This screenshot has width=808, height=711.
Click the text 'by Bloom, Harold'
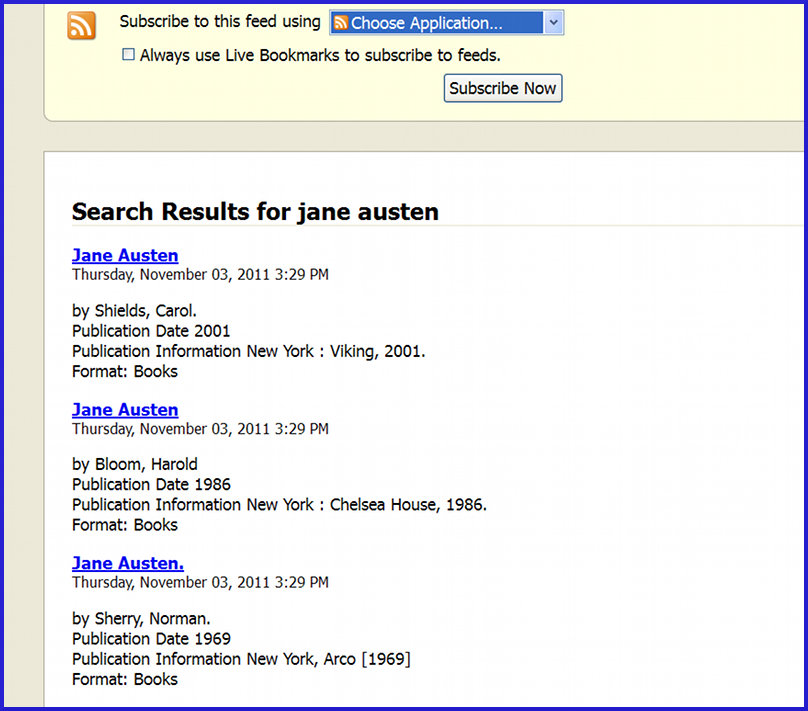point(134,464)
